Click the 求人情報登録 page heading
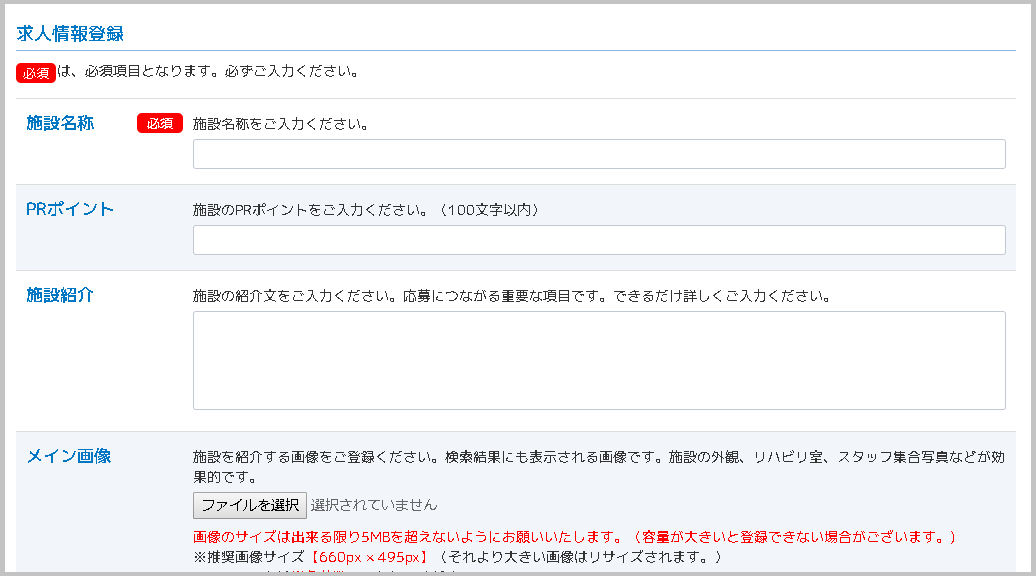Screen dimensions: 1036x576 click(71, 33)
